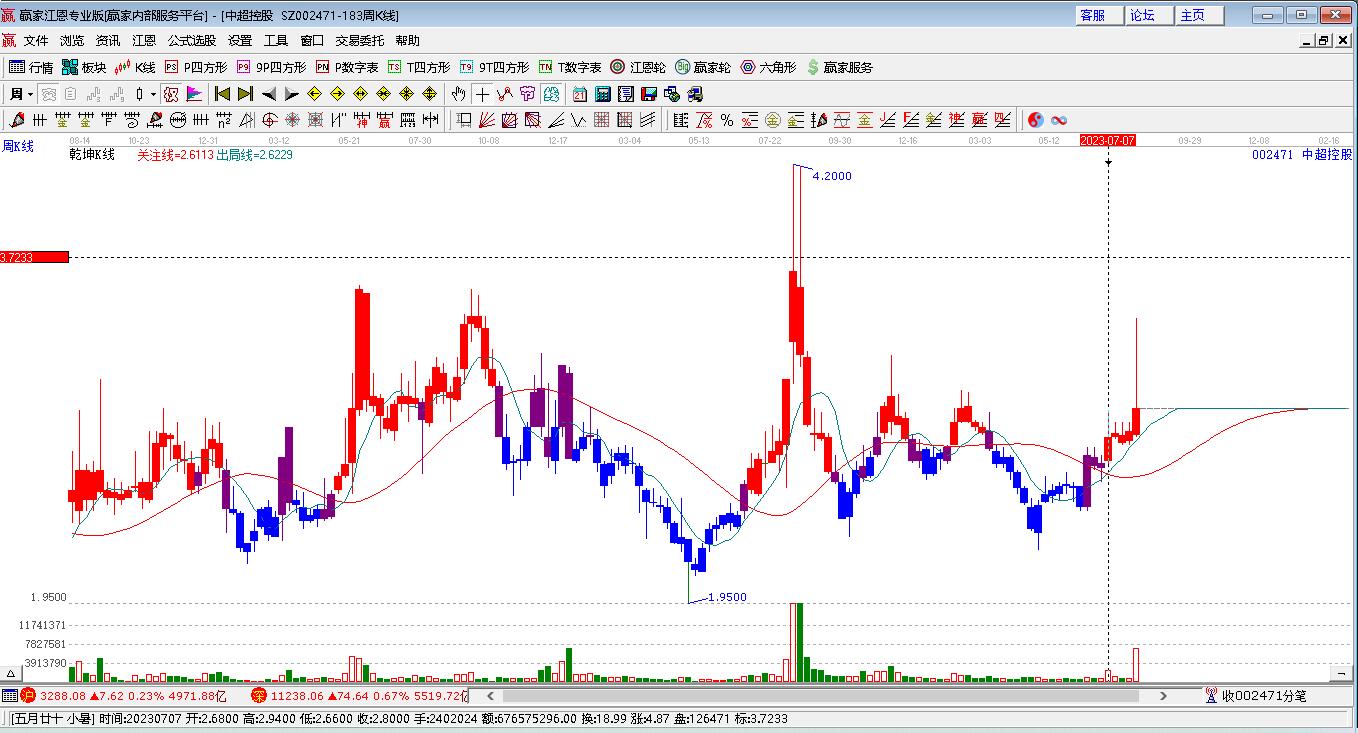This screenshot has height=733, width=1358.
Task: Open the 江恩轮 (Gann wheel) tool
Action: [x=638, y=67]
